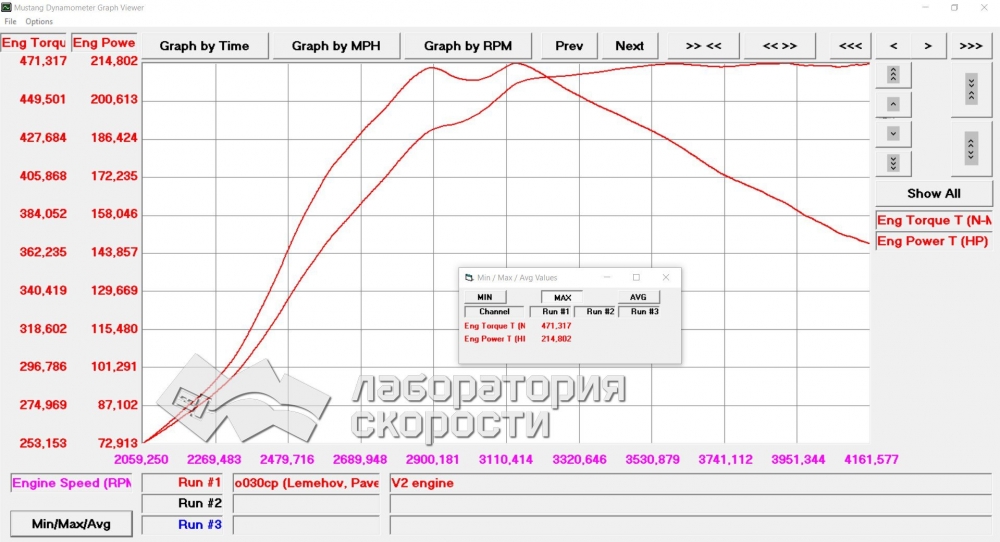The width and height of the screenshot is (1000, 542).
Task: Click the double up-arrow scroll icon
Action: pos(893,75)
